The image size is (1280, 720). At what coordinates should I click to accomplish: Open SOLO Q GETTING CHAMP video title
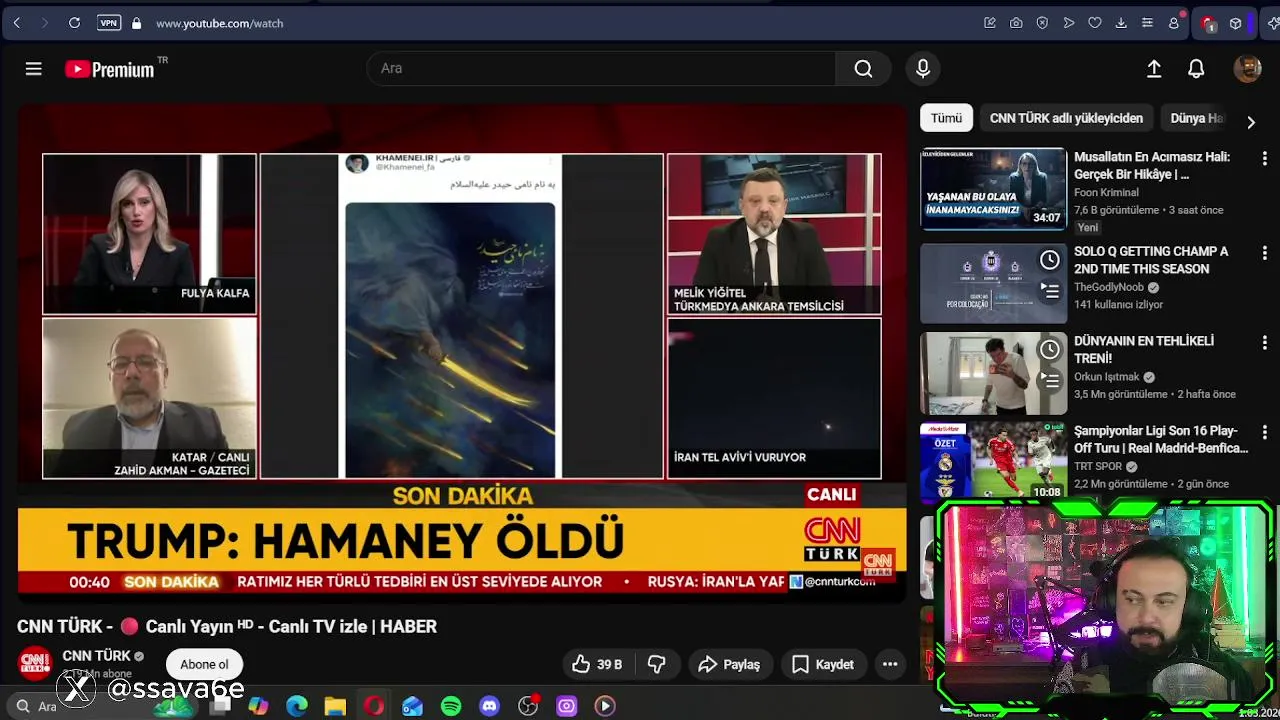coord(1151,260)
